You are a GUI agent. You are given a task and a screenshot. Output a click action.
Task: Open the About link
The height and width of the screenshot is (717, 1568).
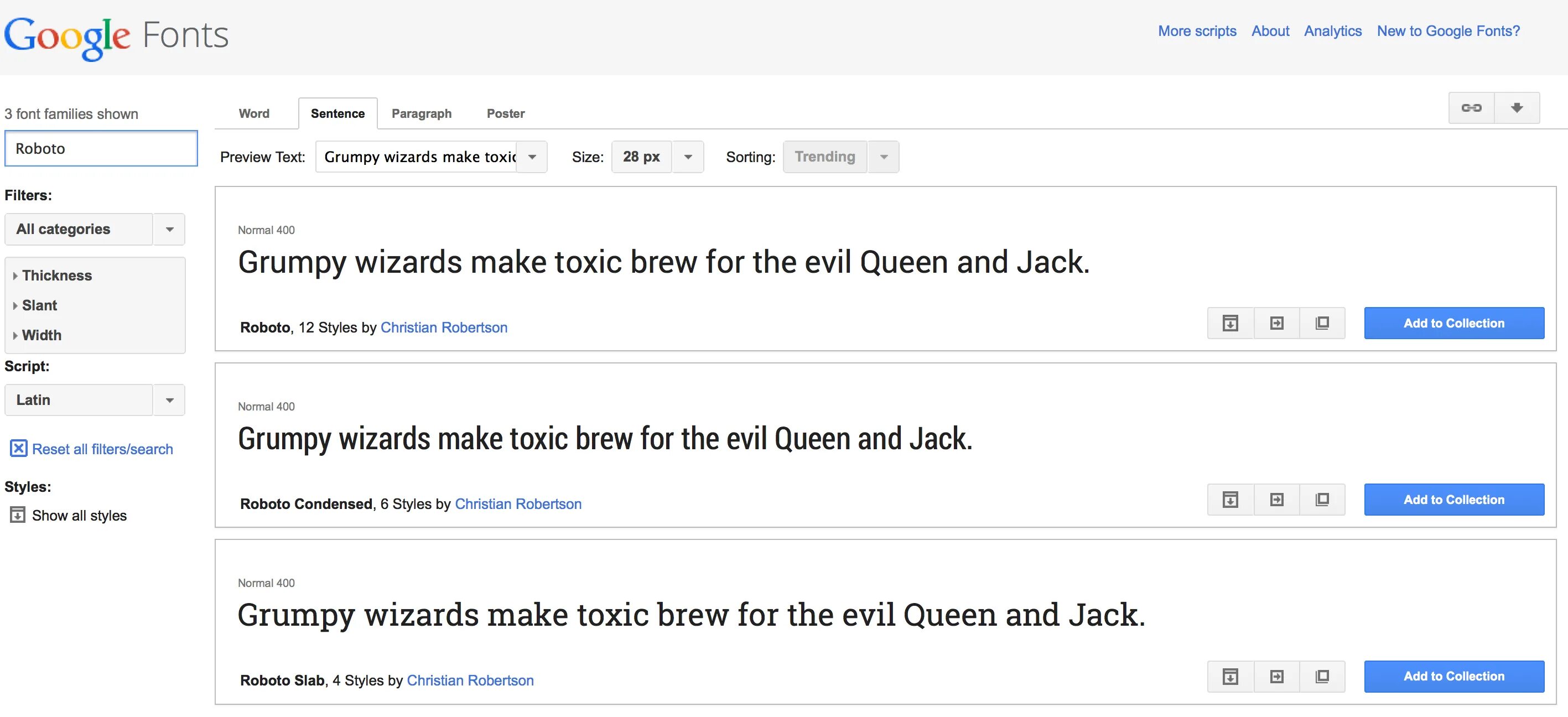pos(1270,31)
